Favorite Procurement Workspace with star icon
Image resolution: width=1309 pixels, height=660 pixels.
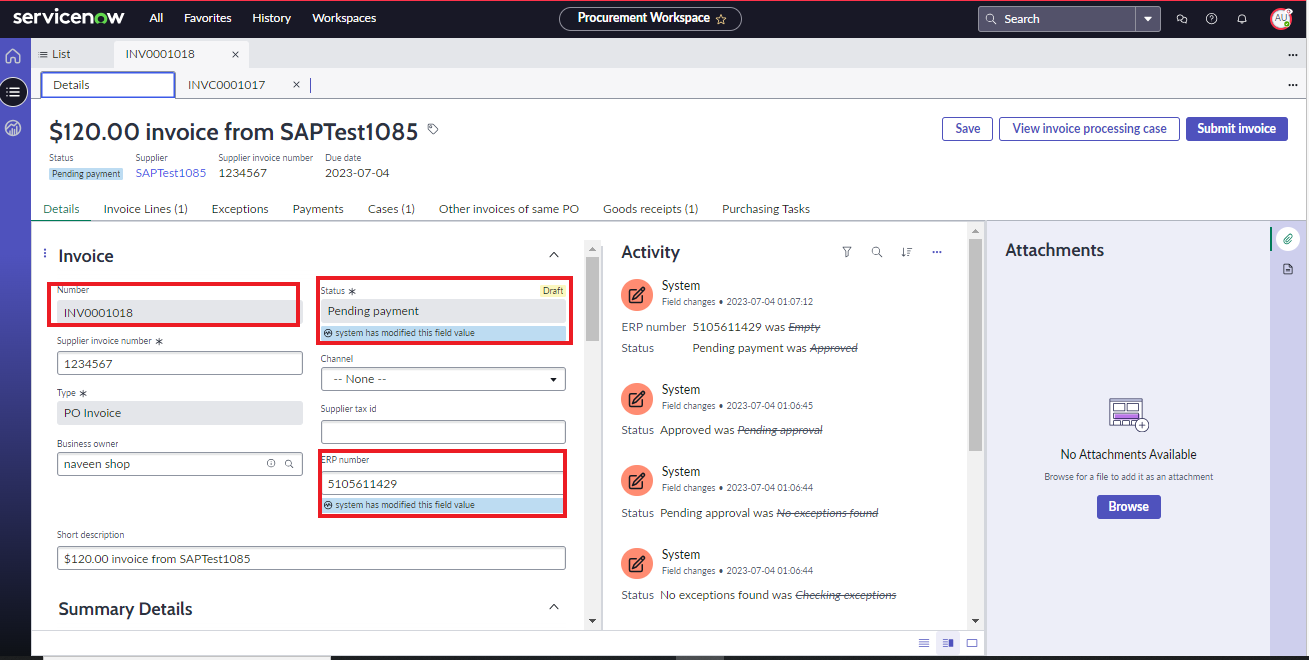click(x=721, y=19)
